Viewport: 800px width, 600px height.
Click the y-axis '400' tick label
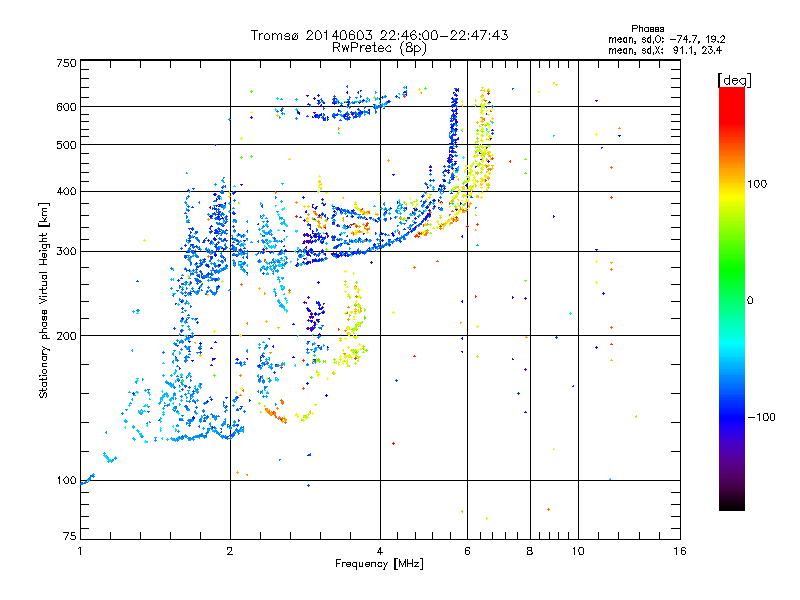click(x=66, y=191)
